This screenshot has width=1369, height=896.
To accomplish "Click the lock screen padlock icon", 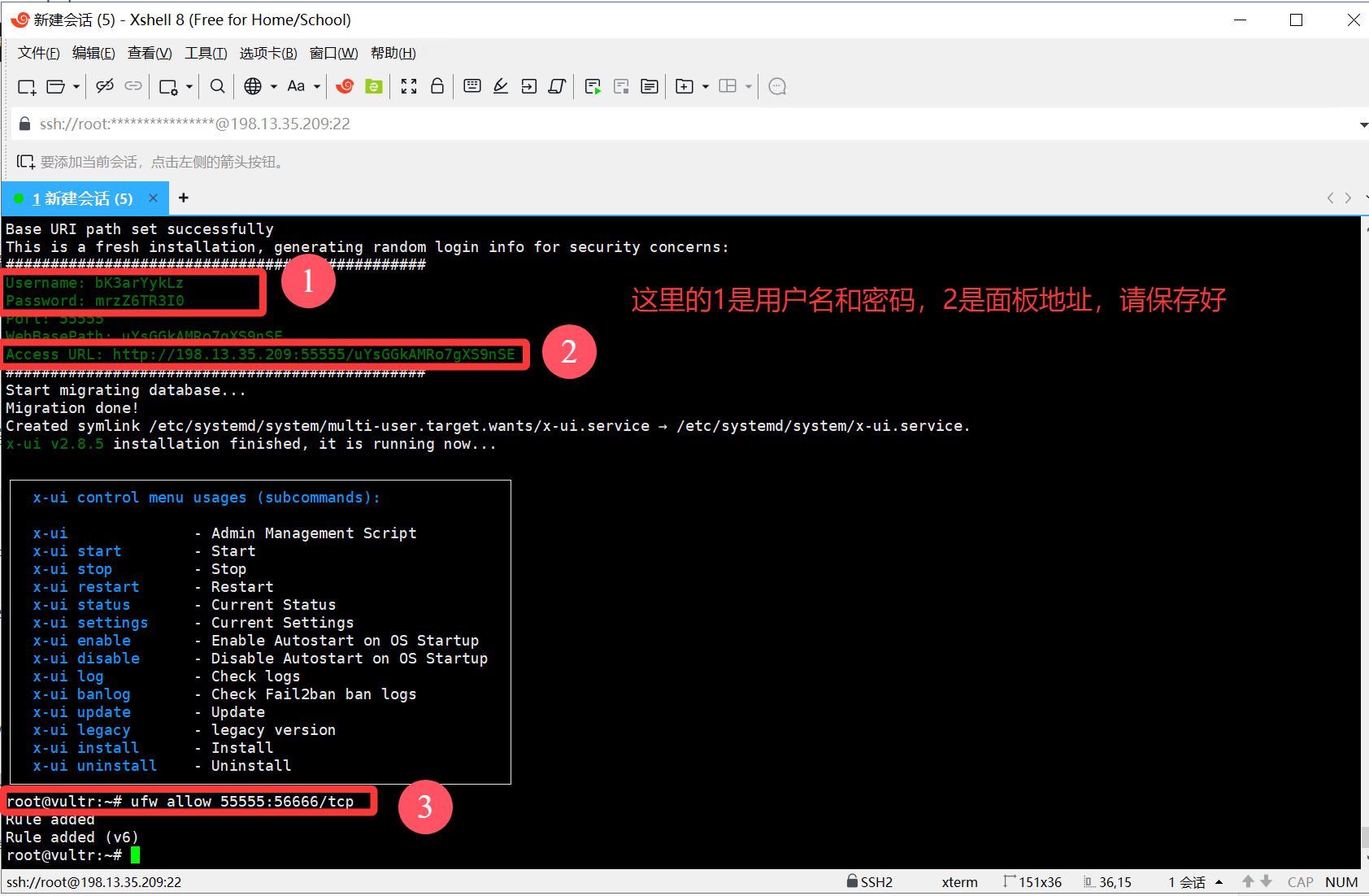I will (437, 86).
